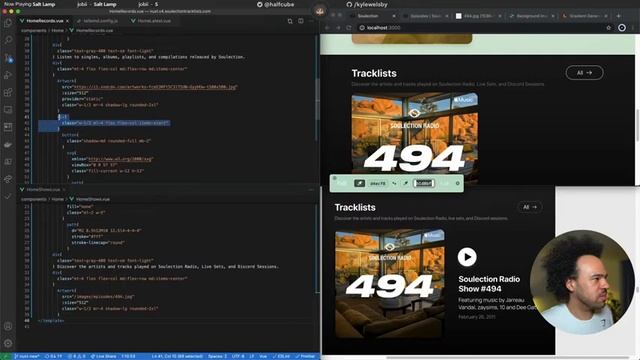Viewport: 640px width, 360px height.
Task: Click the split editor icon
Action: pyautogui.click(x=301, y=21)
